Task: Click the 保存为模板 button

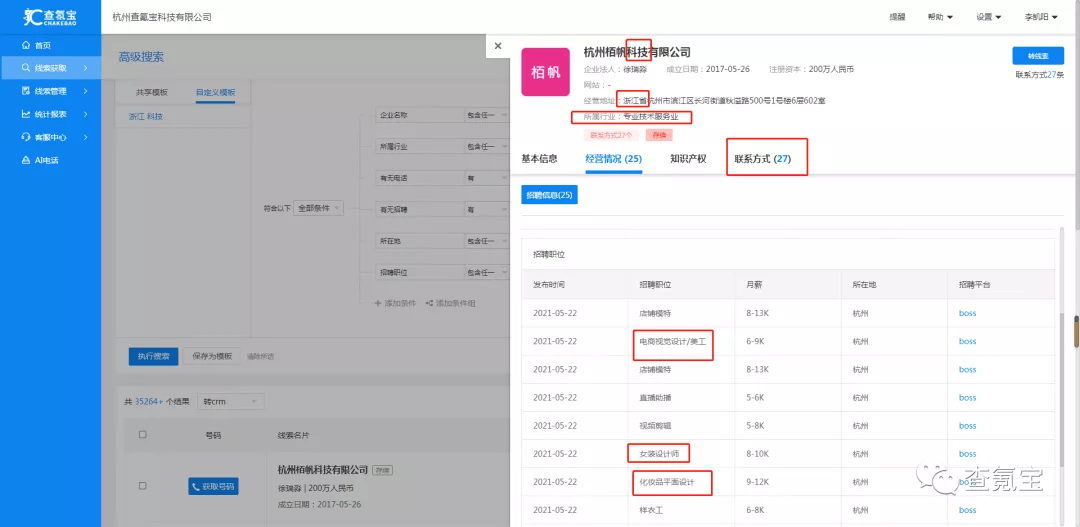Action: [x=213, y=356]
